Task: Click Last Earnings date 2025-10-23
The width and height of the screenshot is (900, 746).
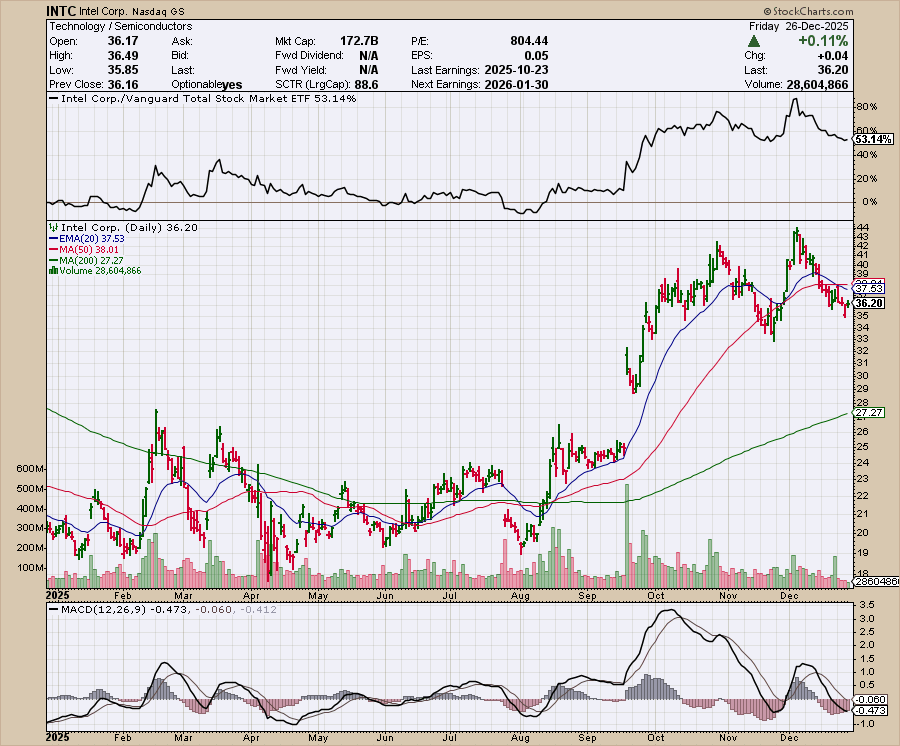Action: click(x=517, y=70)
